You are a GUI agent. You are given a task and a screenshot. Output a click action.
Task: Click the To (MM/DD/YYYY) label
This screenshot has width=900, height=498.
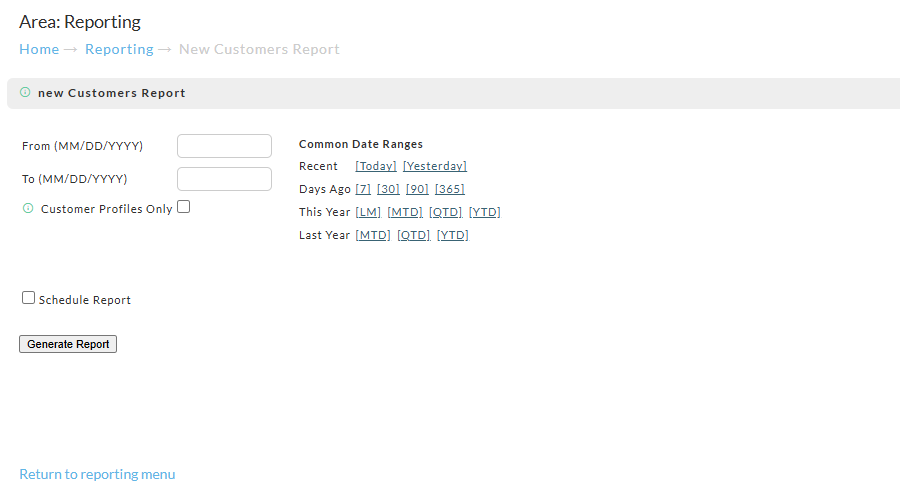[74, 179]
